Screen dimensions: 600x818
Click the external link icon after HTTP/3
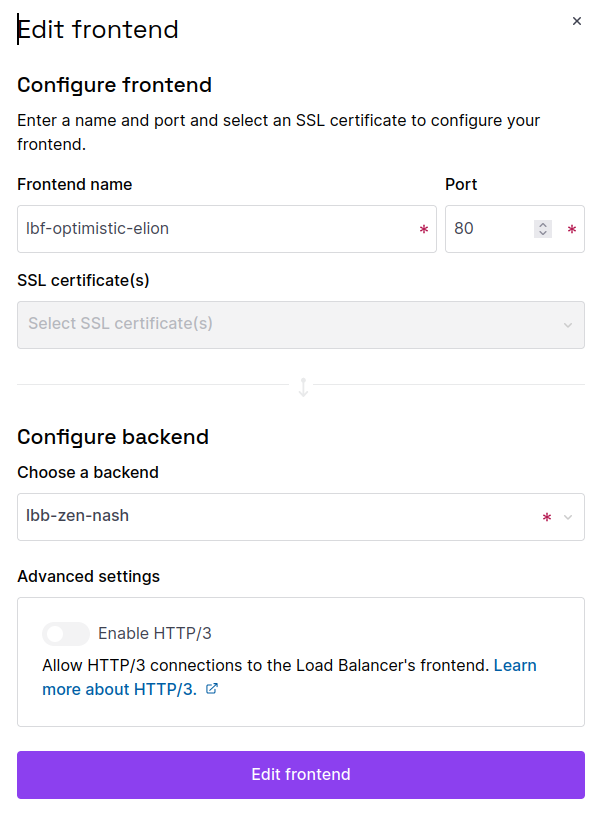(211, 689)
